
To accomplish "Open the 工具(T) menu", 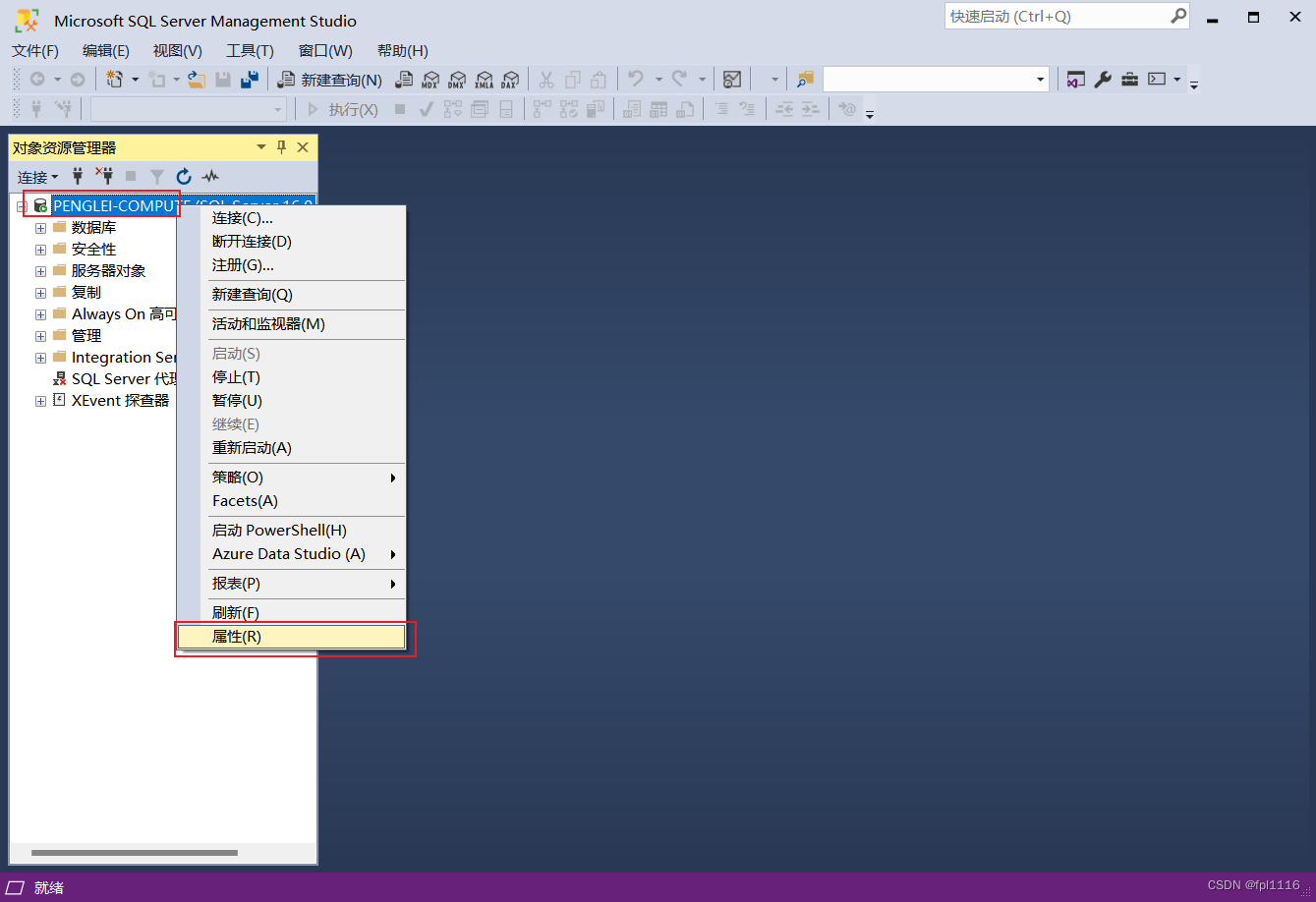I will (249, 50).
